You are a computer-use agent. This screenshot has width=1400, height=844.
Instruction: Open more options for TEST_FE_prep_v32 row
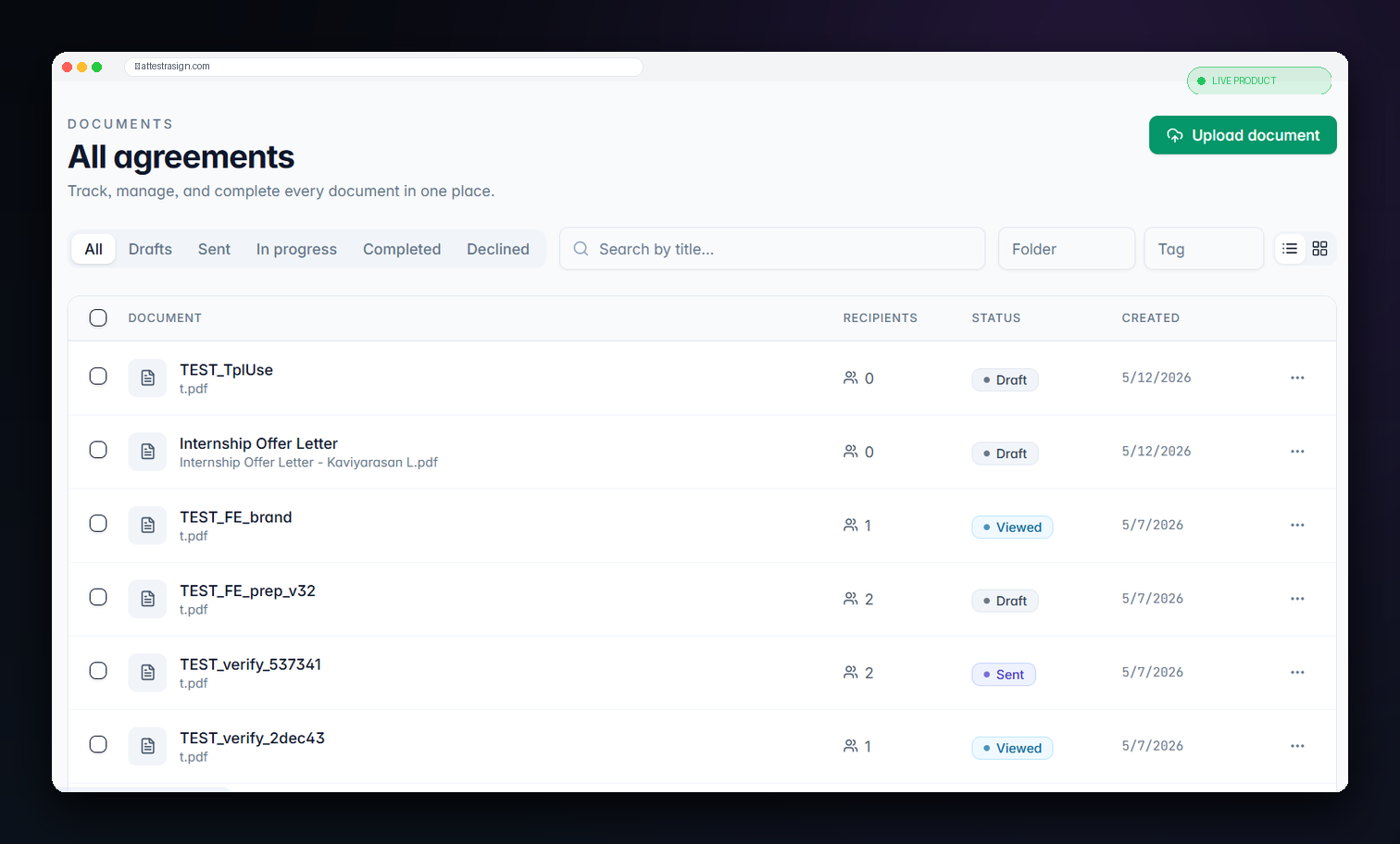[1297, 599]
